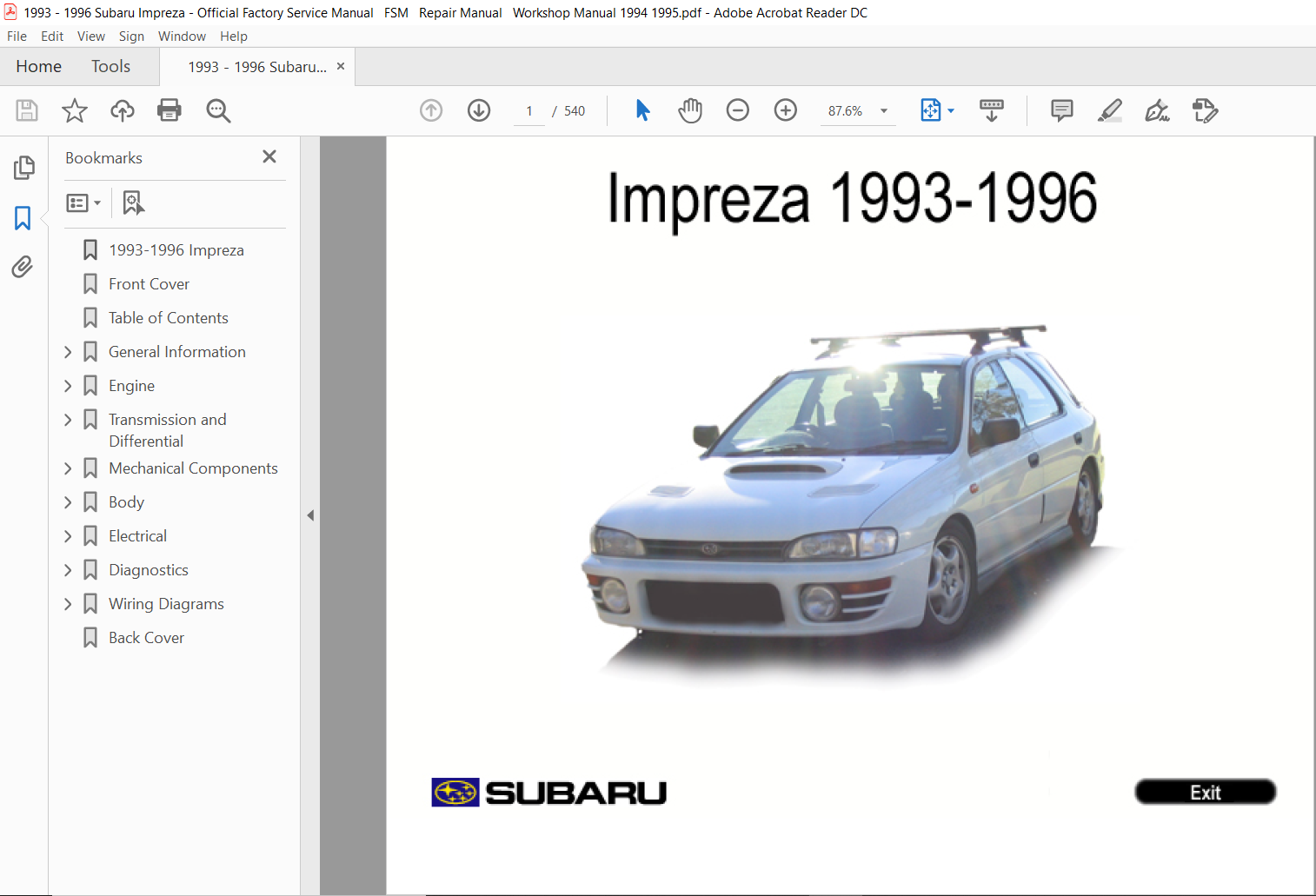The height and width of the screenshot is (896, 1316).
Task: Switch to the Tools tab
Action: click(x=110, y=66)
